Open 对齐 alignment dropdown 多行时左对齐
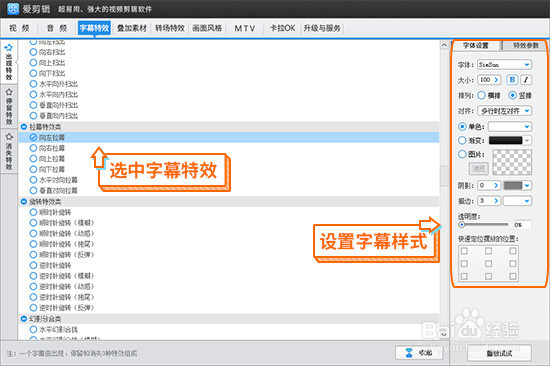The width and height of the screenshot is (550, 366). coord(504,111)
